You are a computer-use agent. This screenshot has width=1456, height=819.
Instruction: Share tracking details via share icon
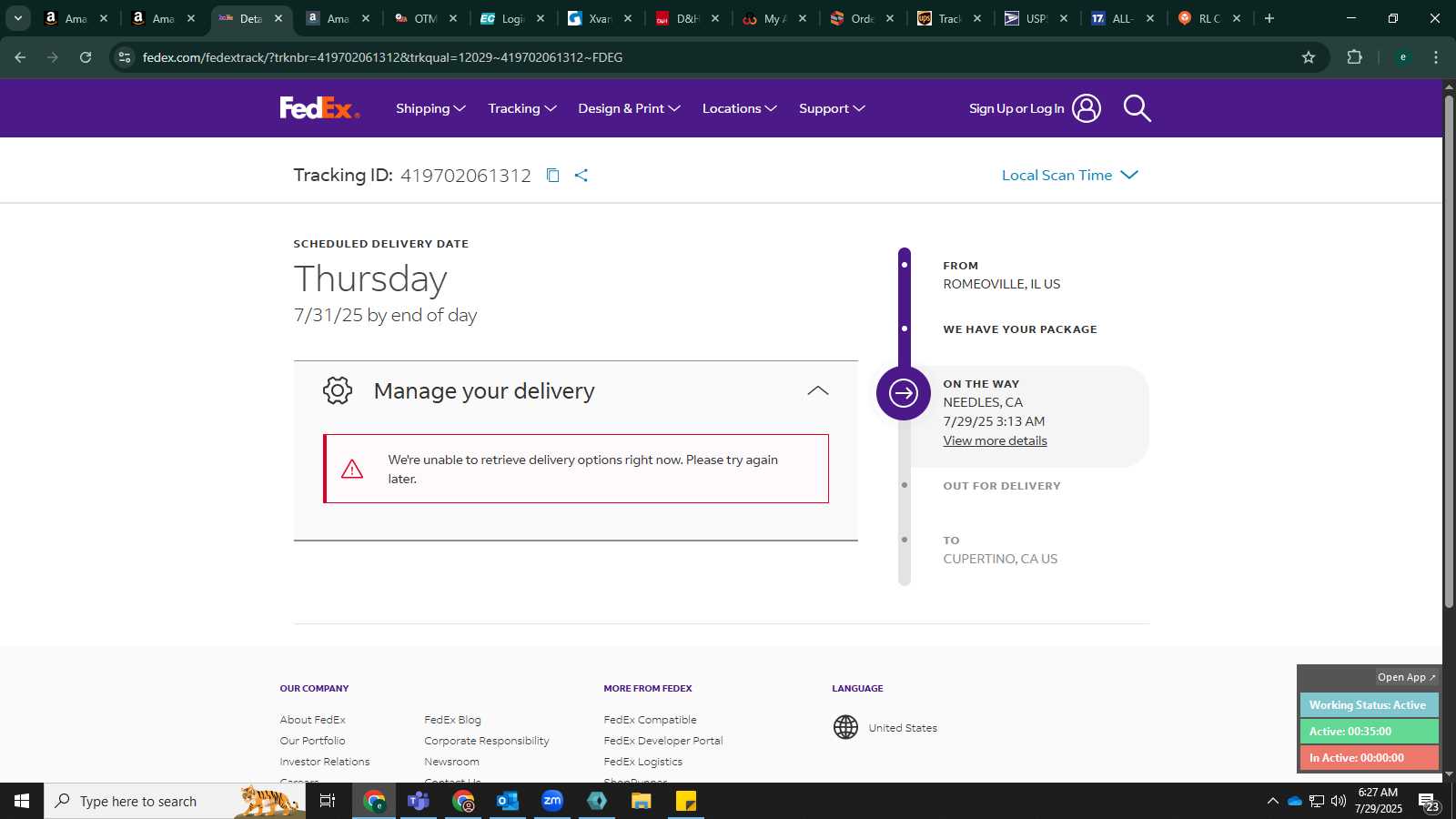point(581,175)
